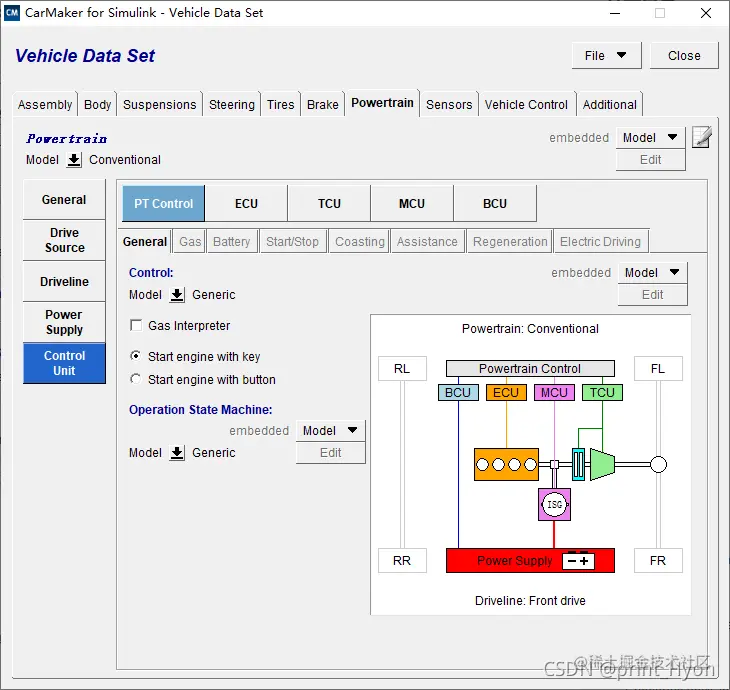Click the battery symbol on Power Supply
Viewport: 730px width, 690px height.
coord(578,561)
